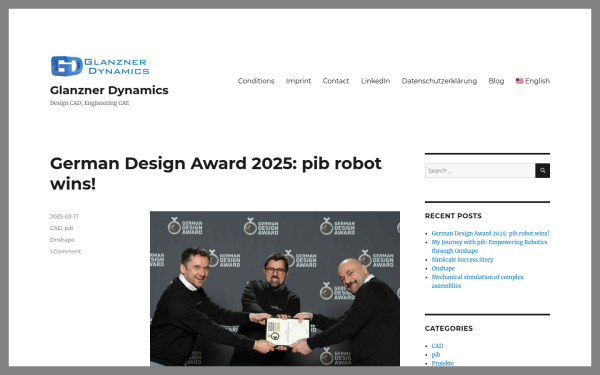Open the Imprint page

tap(298, 81)
